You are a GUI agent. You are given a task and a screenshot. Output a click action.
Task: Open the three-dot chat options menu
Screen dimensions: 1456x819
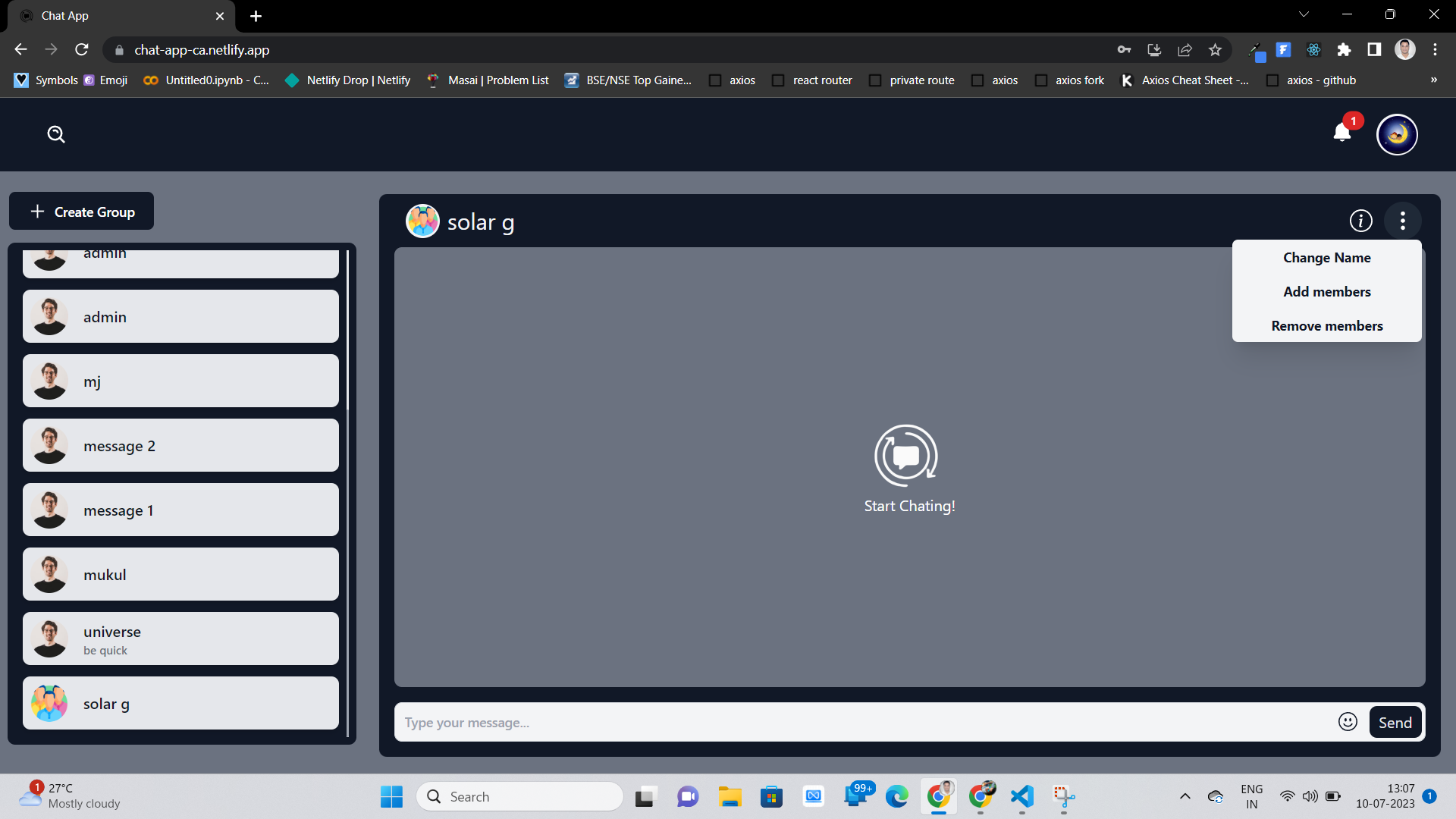click(x=1403, y=220)
